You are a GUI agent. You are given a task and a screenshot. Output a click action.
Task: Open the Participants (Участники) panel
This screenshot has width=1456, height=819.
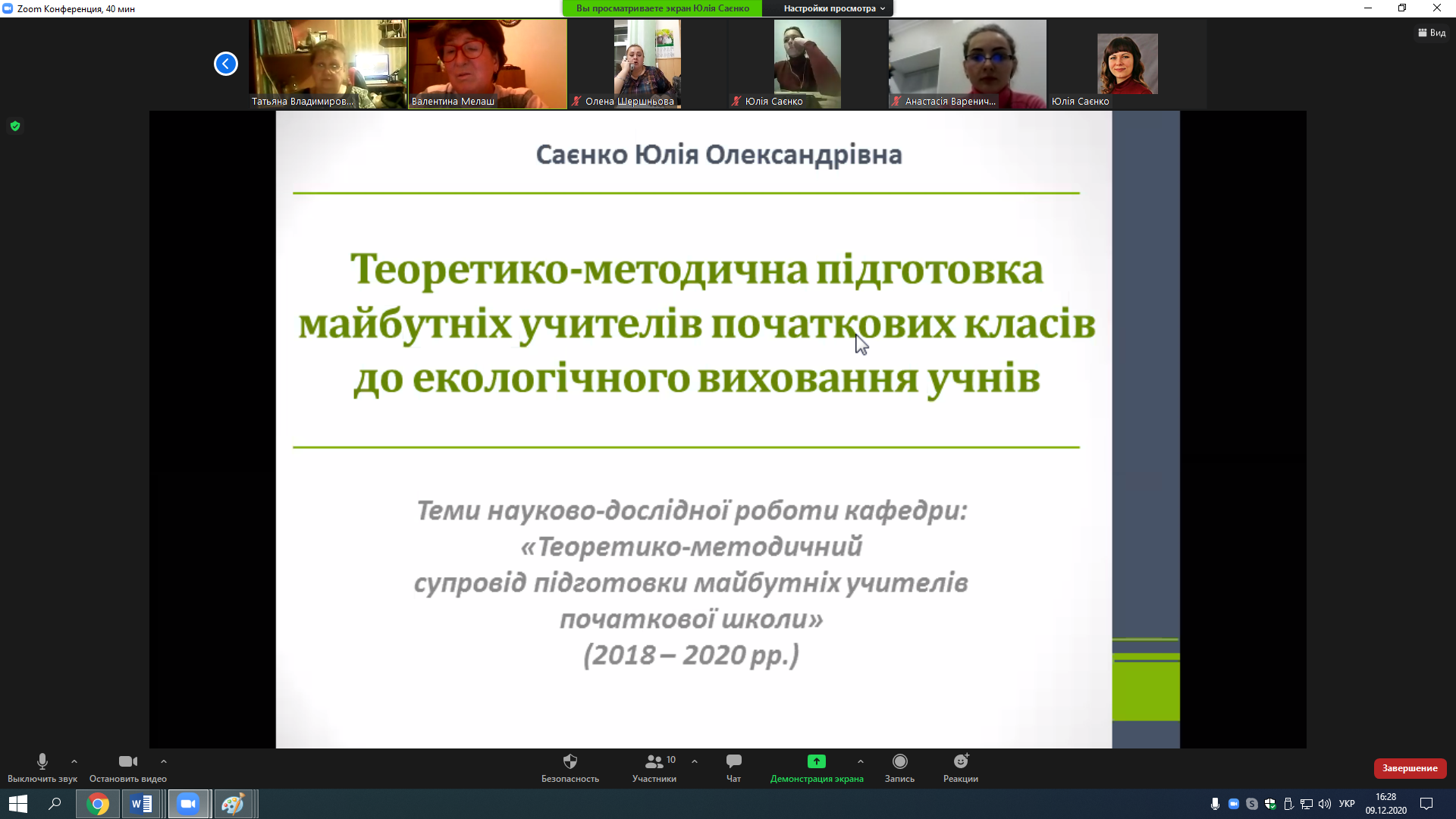pos(654,767)
